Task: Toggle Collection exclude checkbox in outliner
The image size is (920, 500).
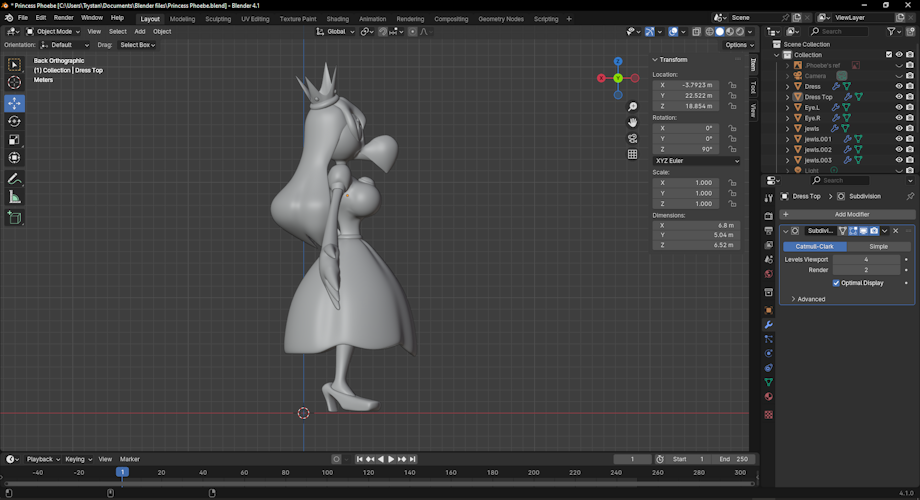Action: [888, 55]
